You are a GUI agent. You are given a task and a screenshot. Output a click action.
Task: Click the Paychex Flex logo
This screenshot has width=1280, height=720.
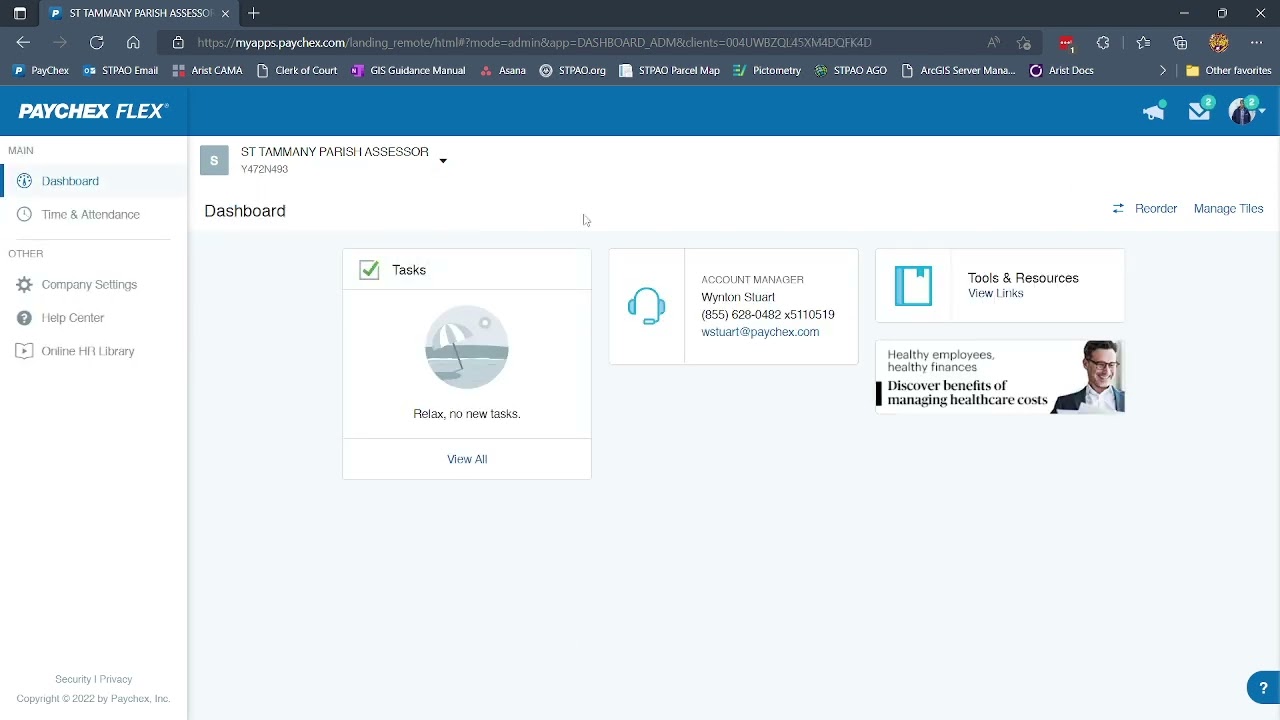[93, 111]
